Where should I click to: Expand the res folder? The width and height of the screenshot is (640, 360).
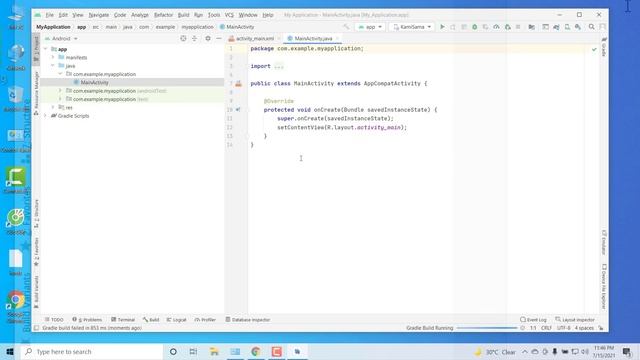pos(53,107)
